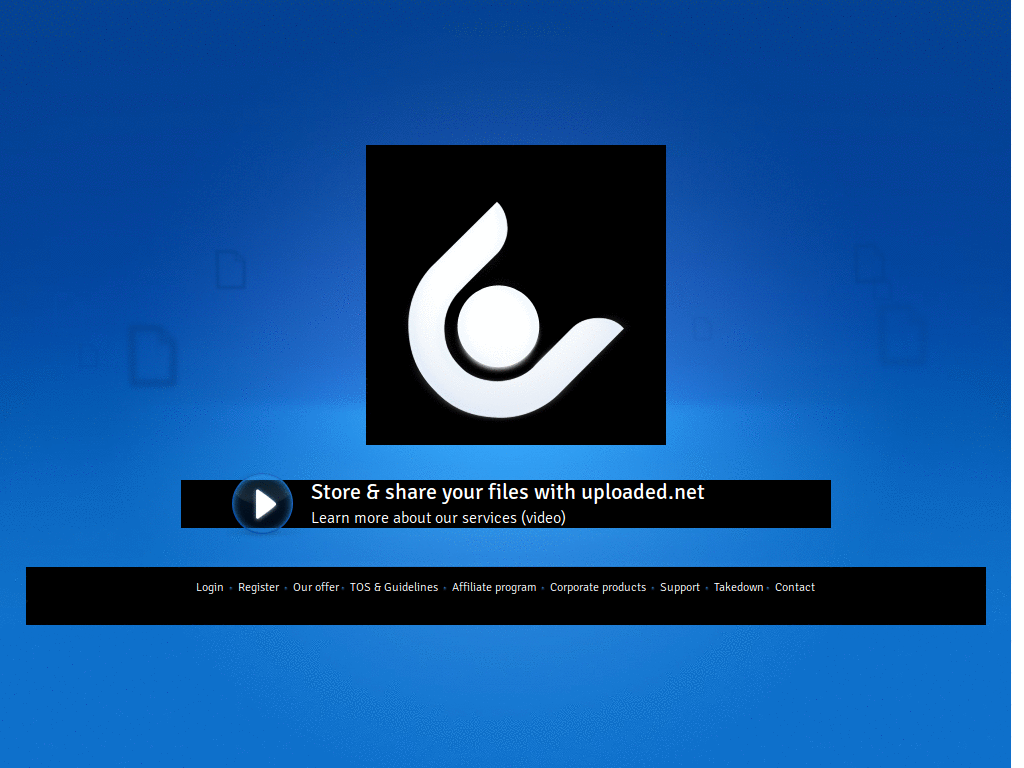Go to the Register page
1024x768 pixels.
pyautogui.click(x=259, y=587)
